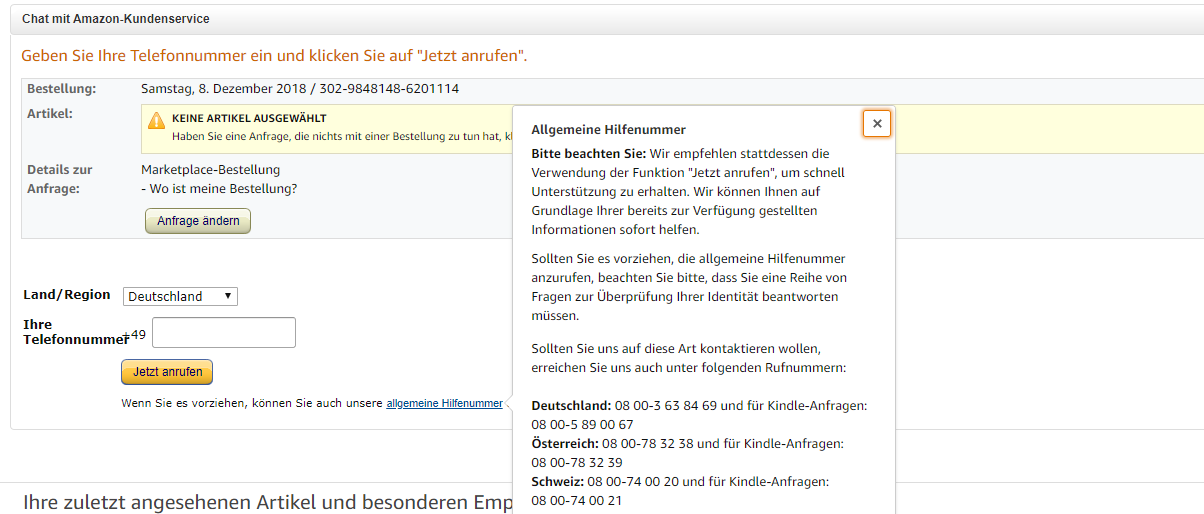
Task: Click the +49 country code prefix
Action: click(134, 334)
